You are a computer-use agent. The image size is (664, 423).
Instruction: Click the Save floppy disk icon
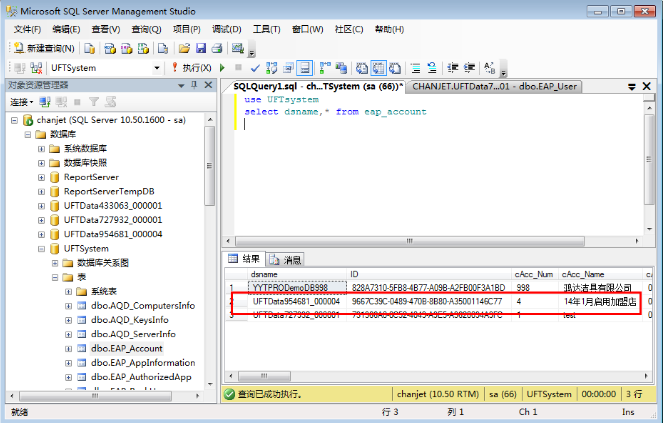tap(201, 48)
